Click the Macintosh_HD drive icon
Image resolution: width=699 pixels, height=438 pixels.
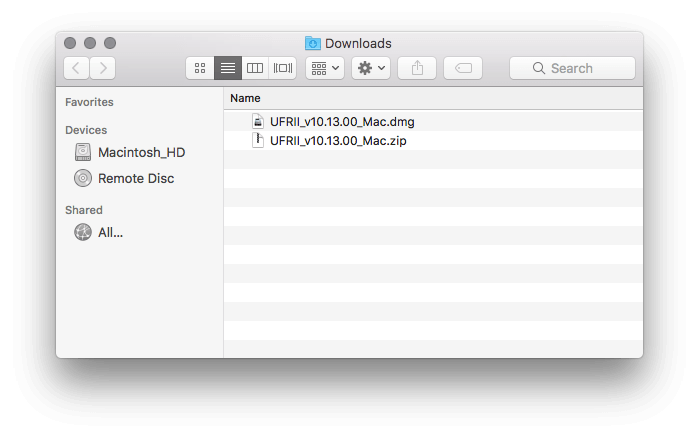tap(83, 152)
